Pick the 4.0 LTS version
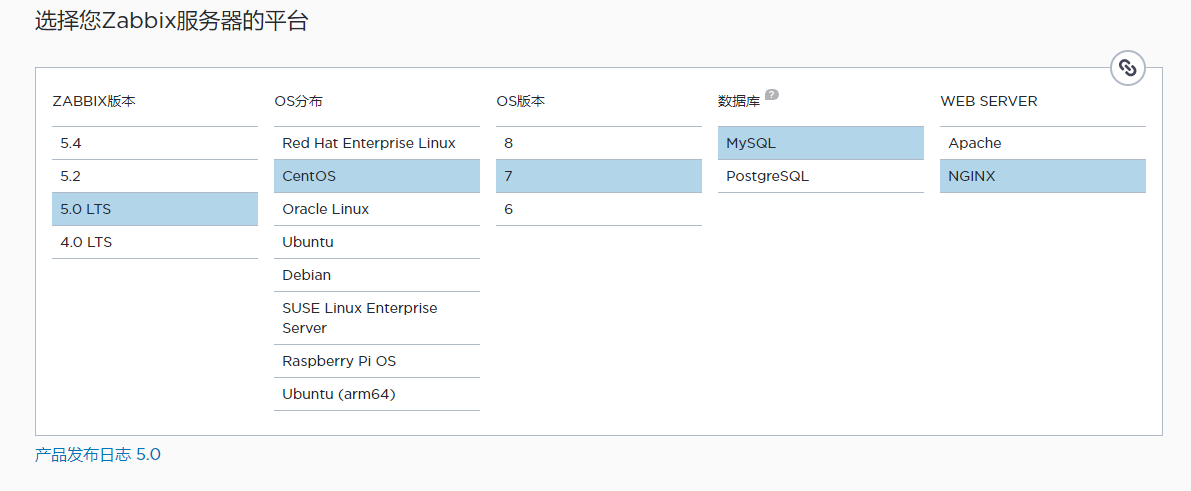The image size is (1191, 491). (155, 242)
